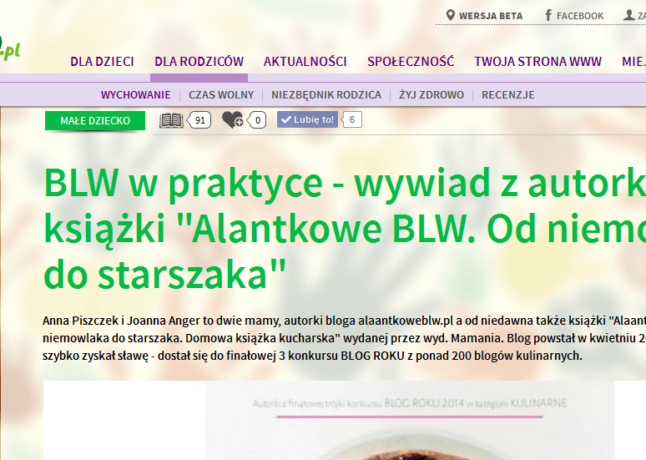Select the 'Żyj zdrowo' subcategory
Image resolution: width=646 pixels, height=460 pixels.
(431, 95)
